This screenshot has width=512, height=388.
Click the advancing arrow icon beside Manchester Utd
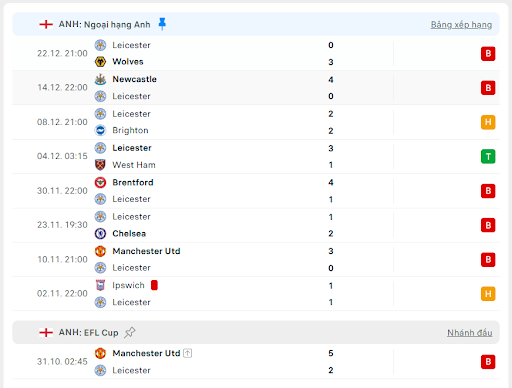[188, 353]
